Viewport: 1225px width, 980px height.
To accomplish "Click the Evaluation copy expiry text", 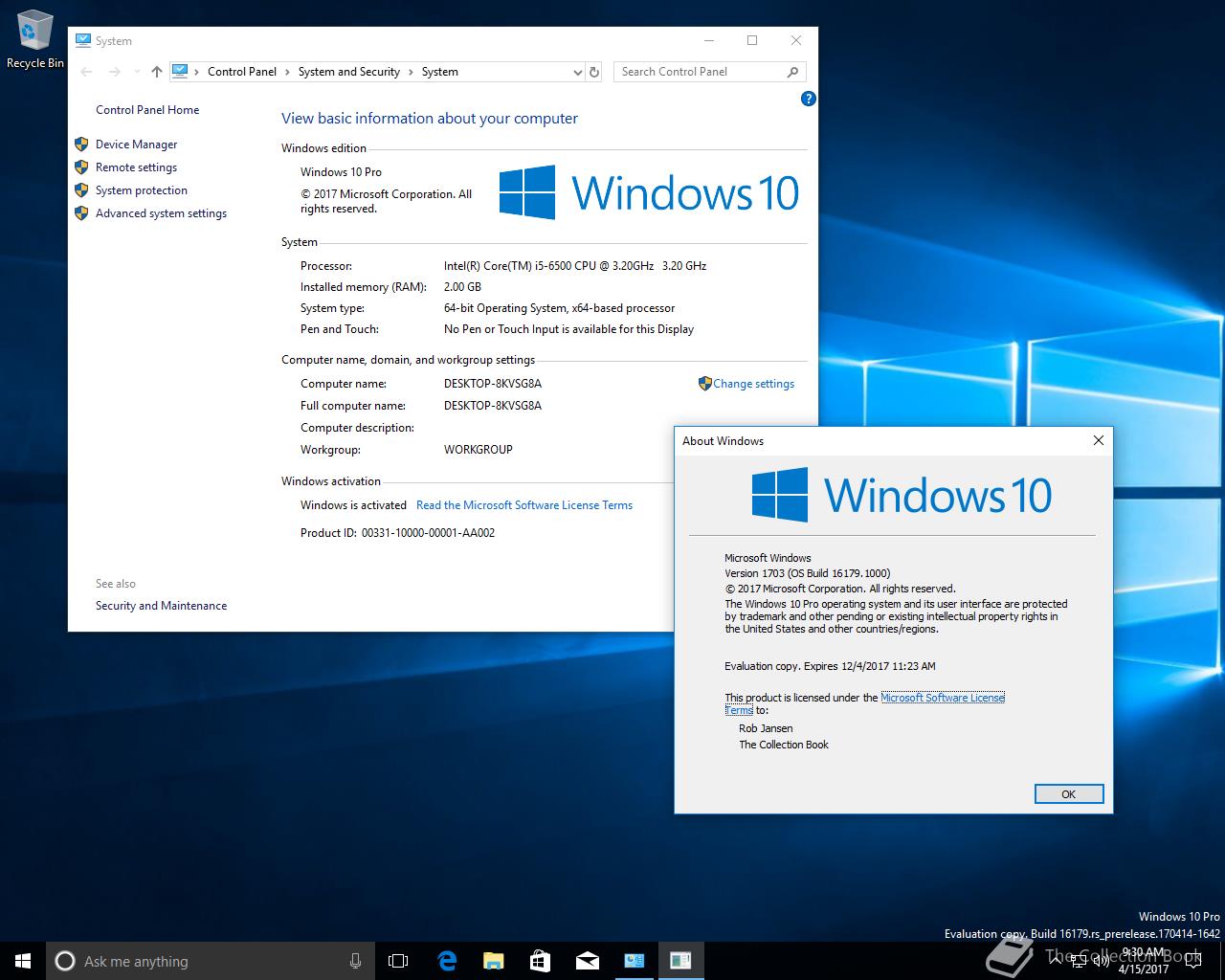I will (830, 666).
